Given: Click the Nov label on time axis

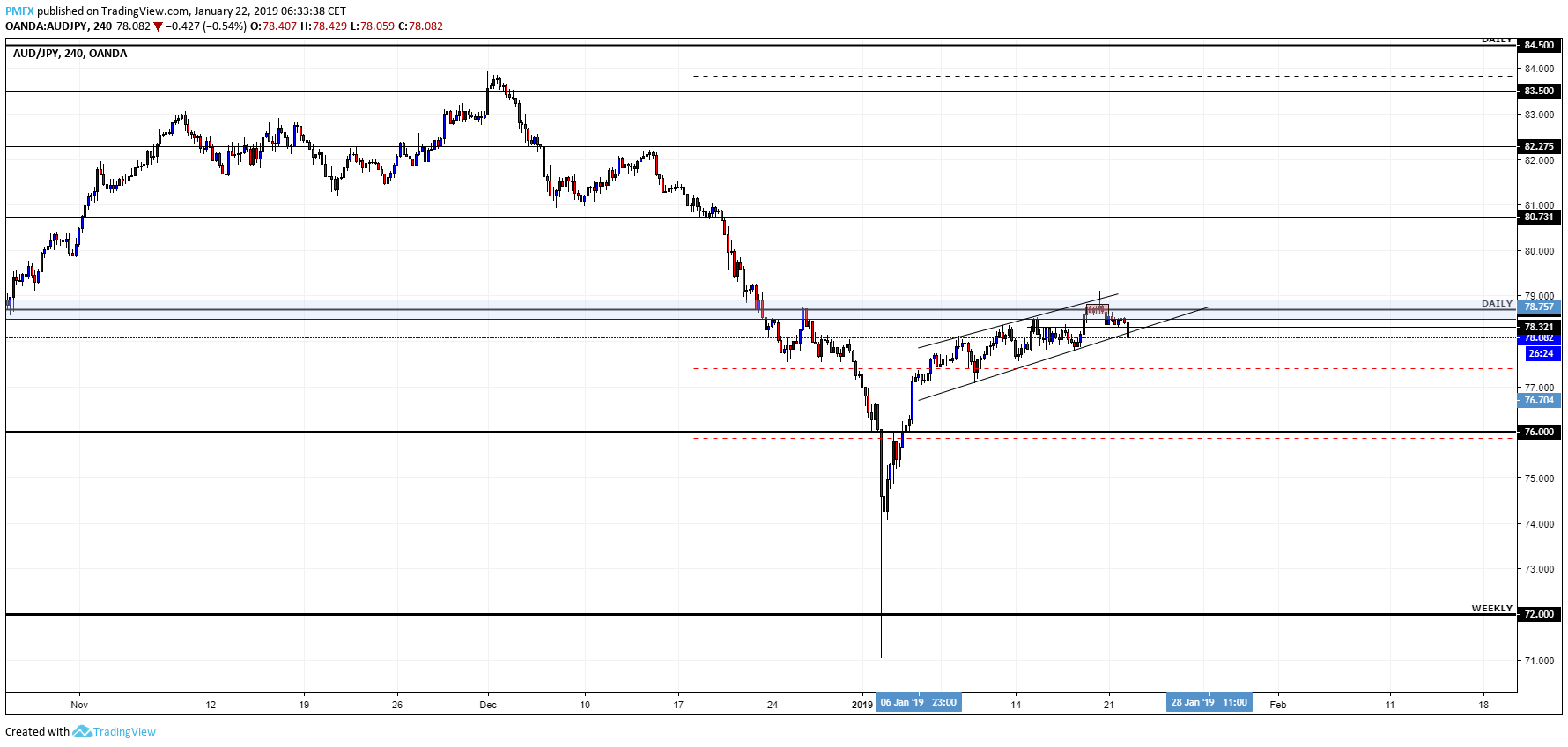Looking at the screenshot, I should coord(79,705).
